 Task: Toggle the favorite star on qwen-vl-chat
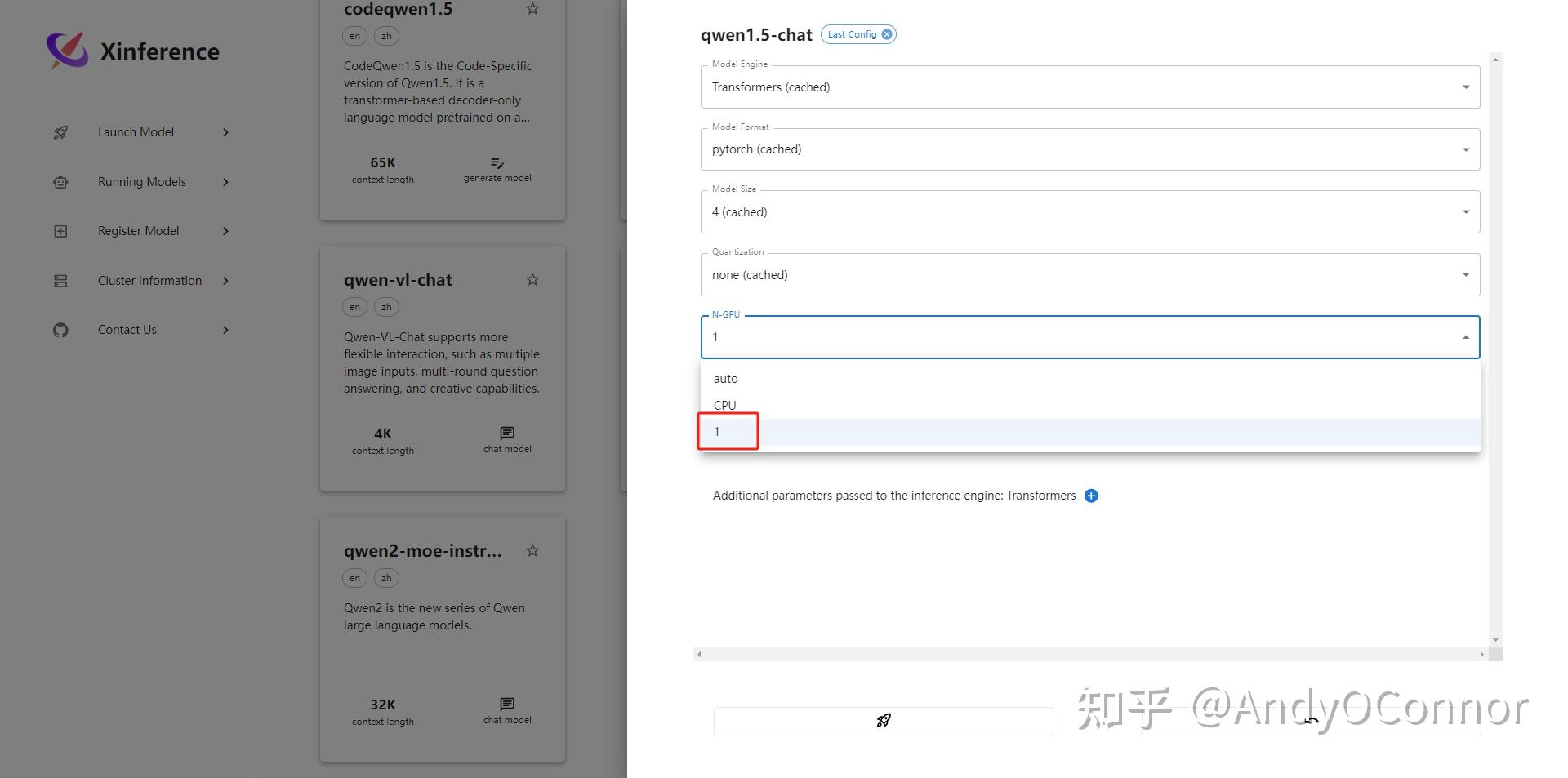(532, 279)
